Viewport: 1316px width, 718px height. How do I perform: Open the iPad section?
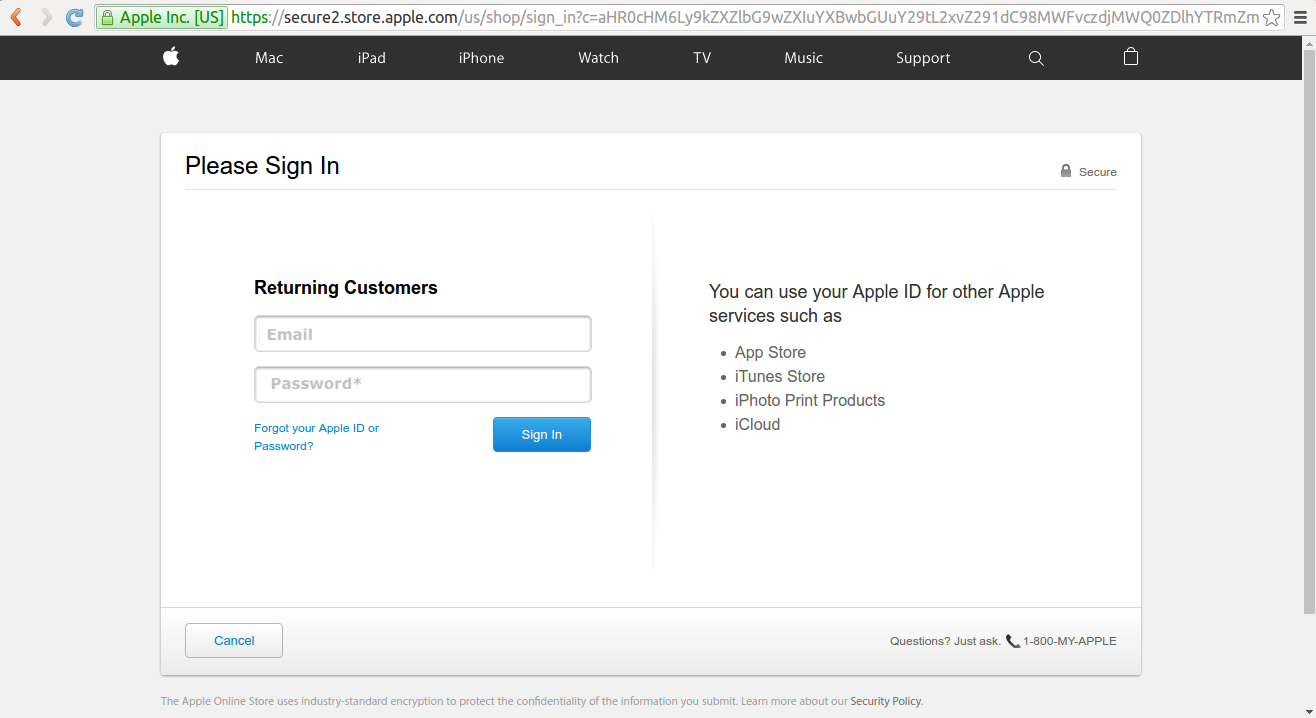372,58
